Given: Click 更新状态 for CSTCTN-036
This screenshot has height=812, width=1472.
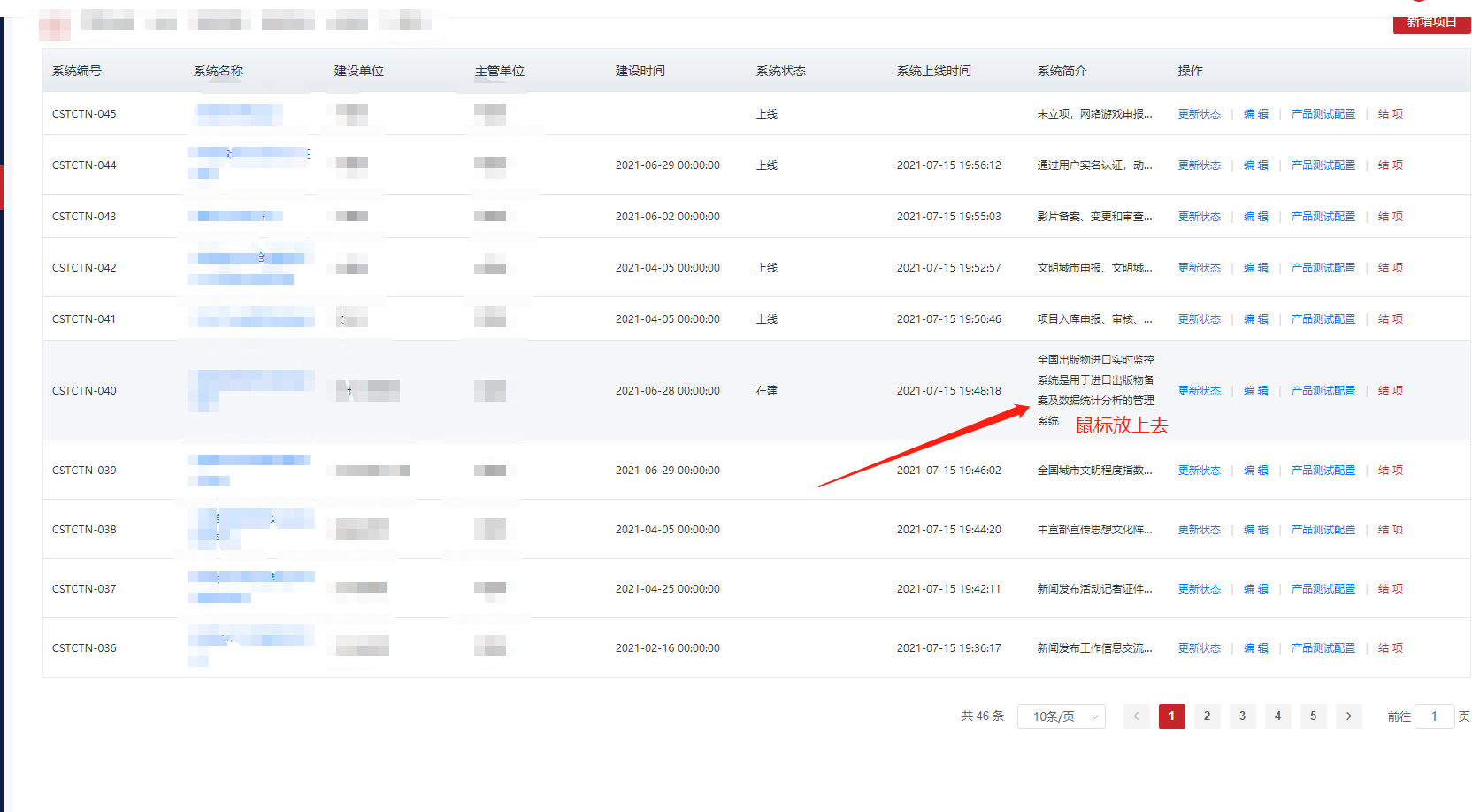Looking at the screenshot, I should (1199, 648).
